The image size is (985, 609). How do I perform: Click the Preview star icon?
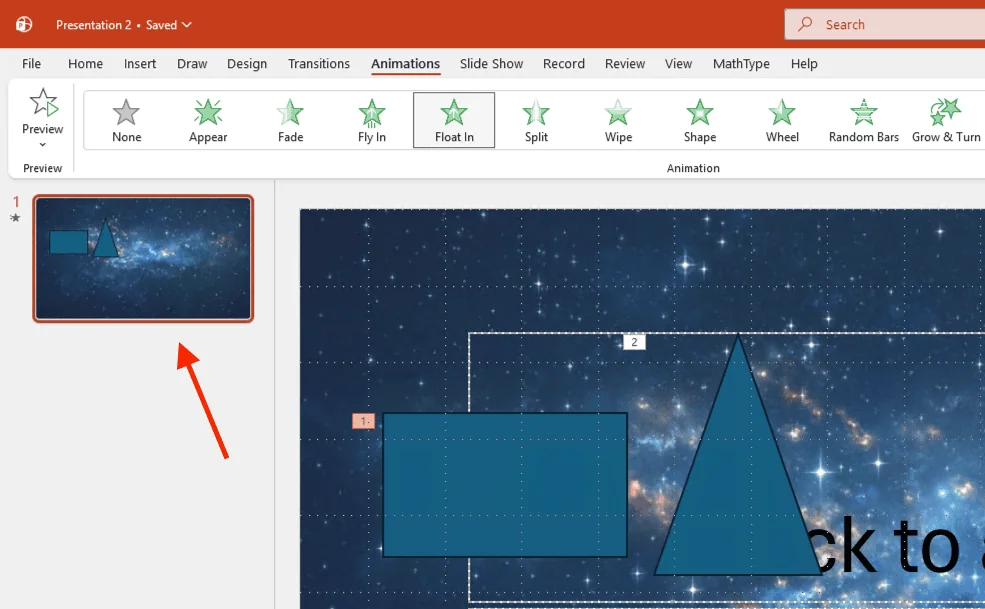tap(43, 102)
